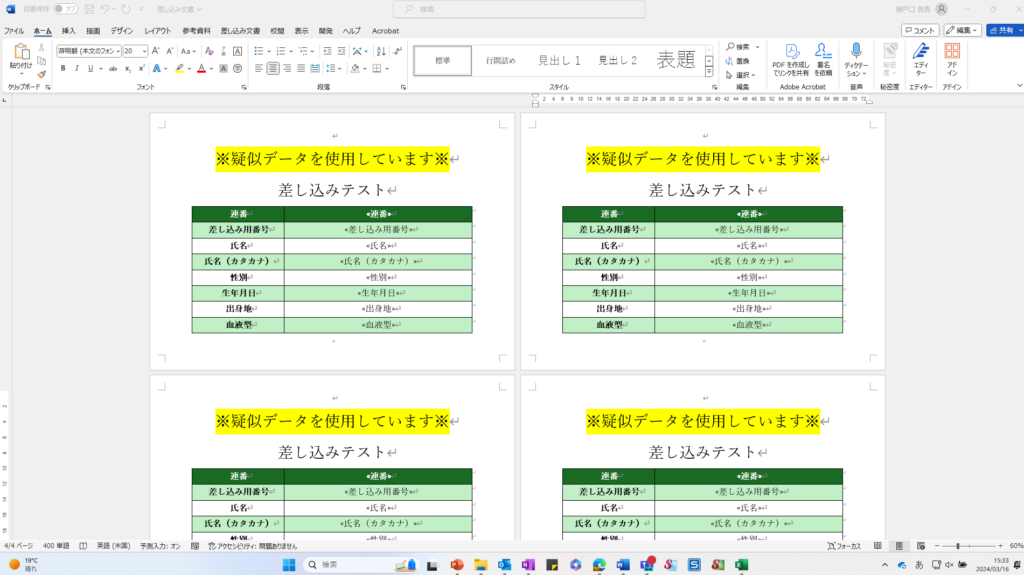
Task: Toggle Bold formatting
Action: [x=63, y=69]
